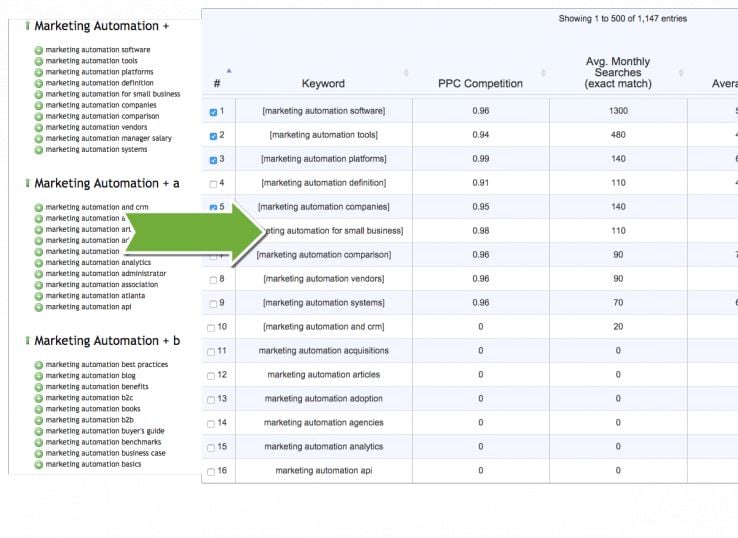This screenshot has width=738, height=538.
Task: Add 'marketing automation and crm' using plus icon
Action: [39, 208]
